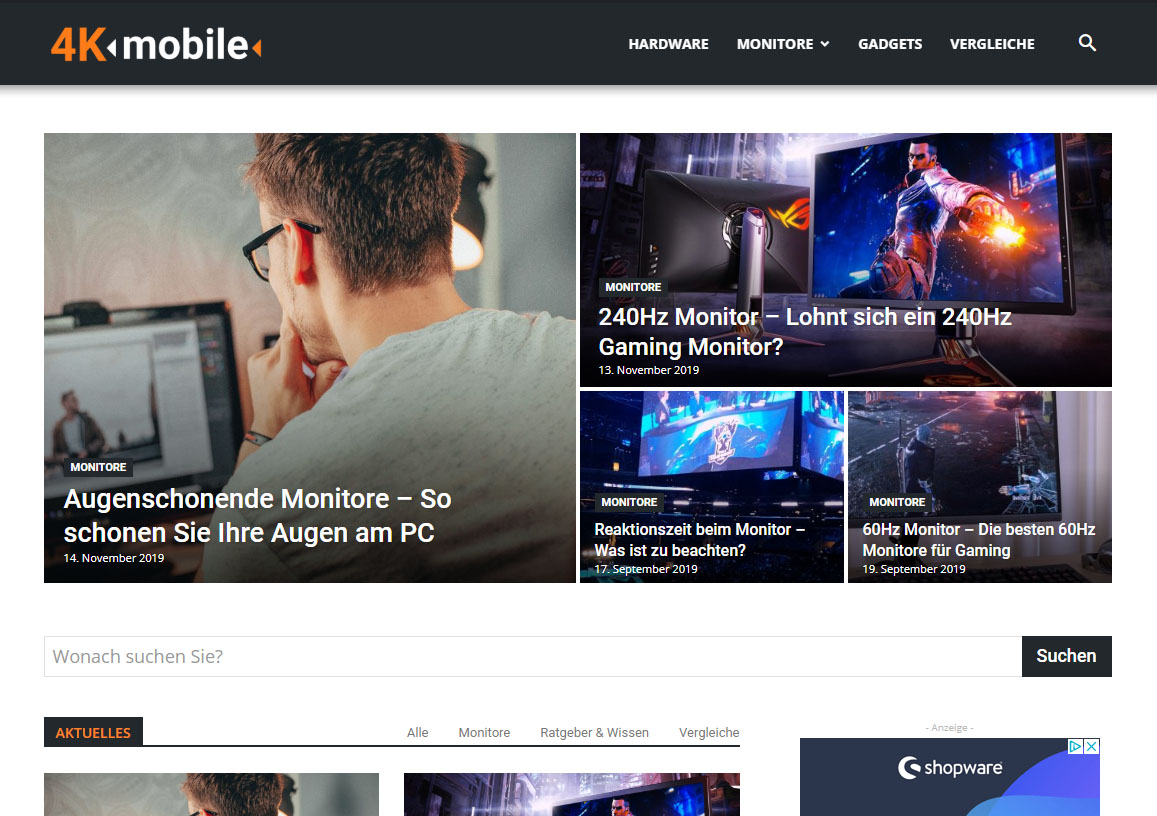Expand the Monitore menu dropdown arrow
The width and height of the screenshot is (1157, 816).
click(825, 44)
